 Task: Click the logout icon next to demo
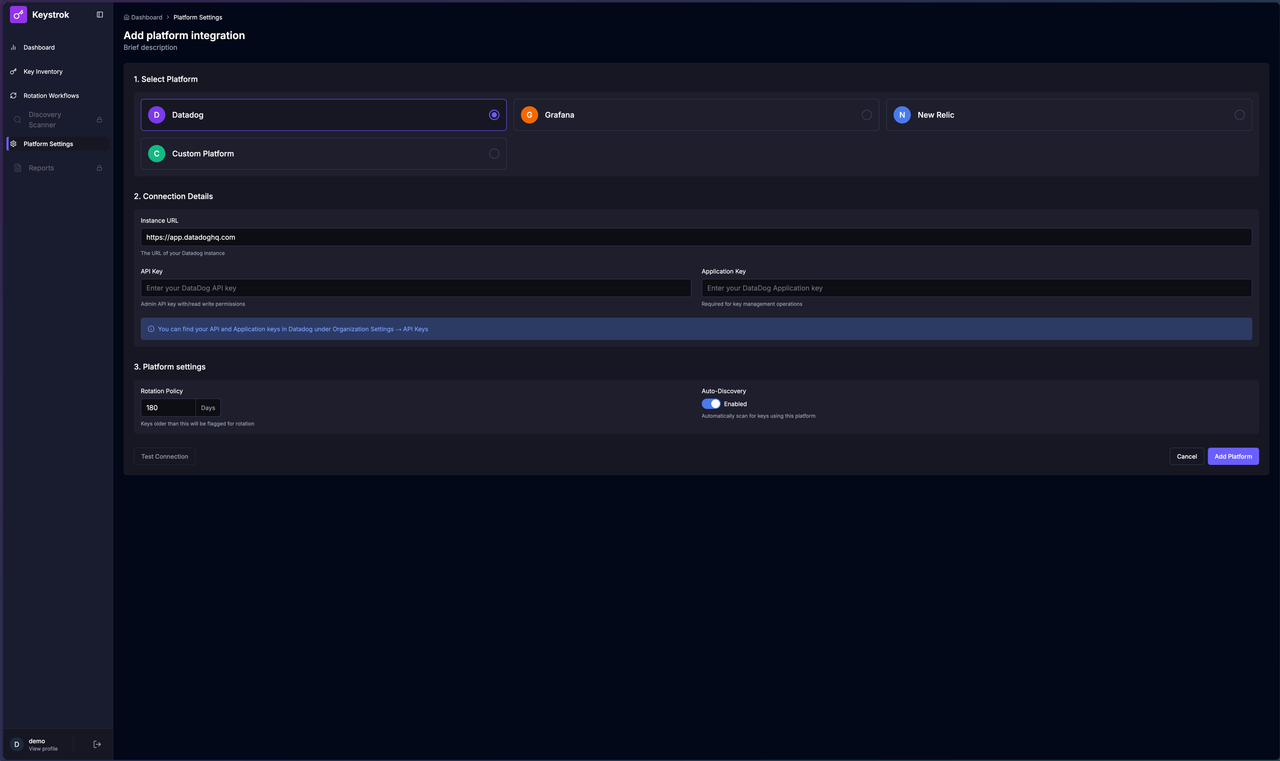coord(97,744)
